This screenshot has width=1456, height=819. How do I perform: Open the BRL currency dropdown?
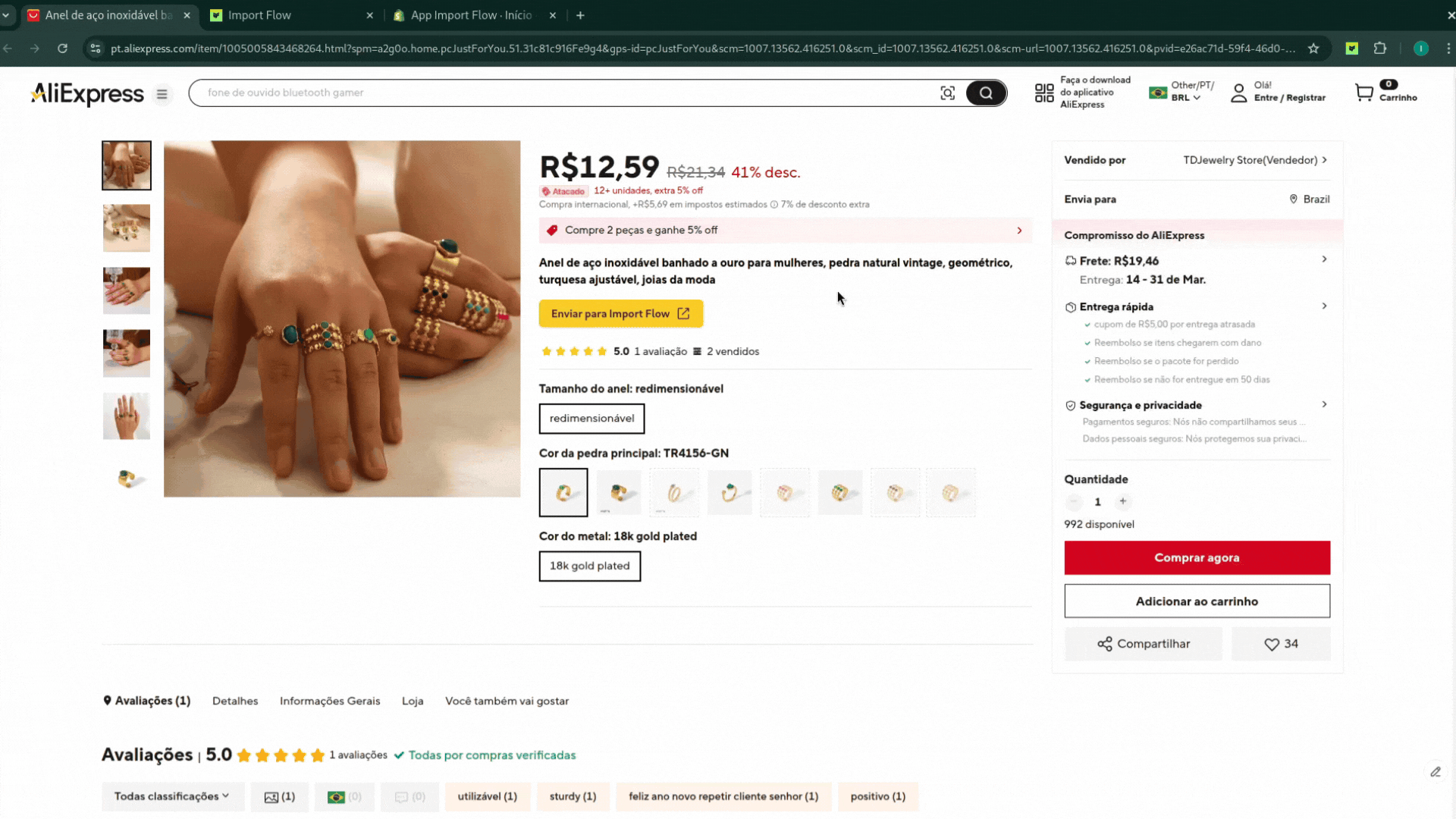tap(1181, 97)
